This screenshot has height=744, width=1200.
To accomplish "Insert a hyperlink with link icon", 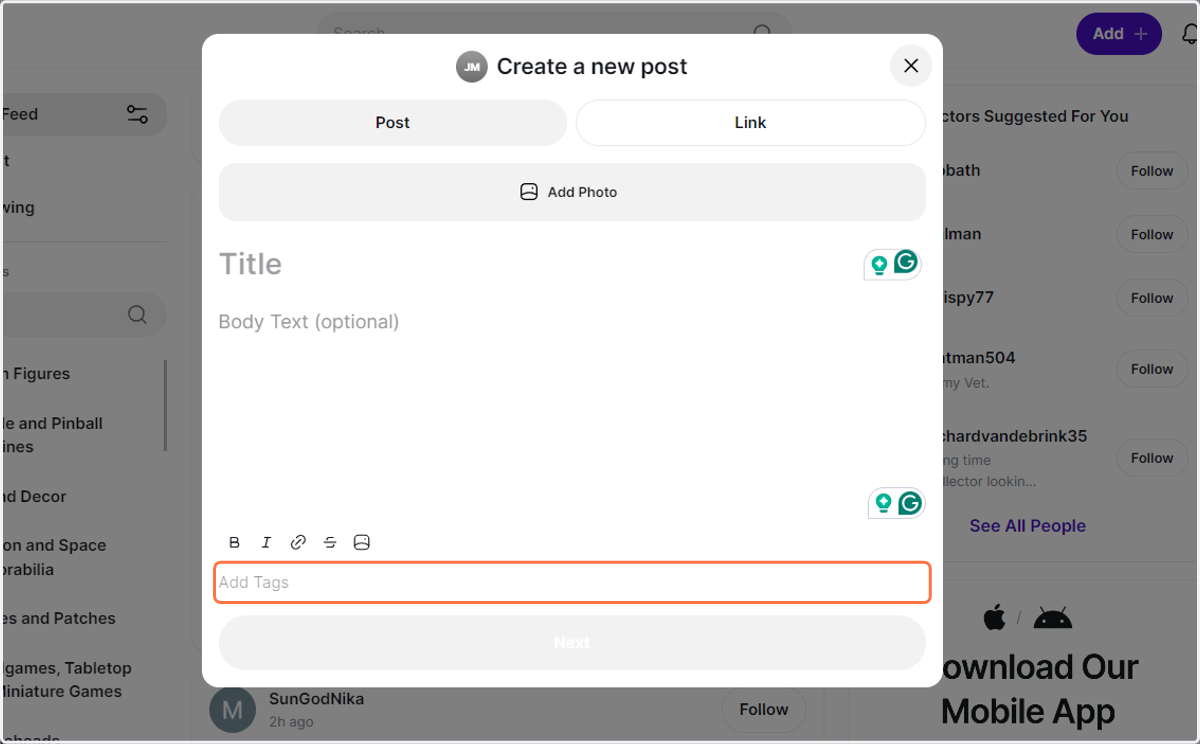I will tap(298, 542).
